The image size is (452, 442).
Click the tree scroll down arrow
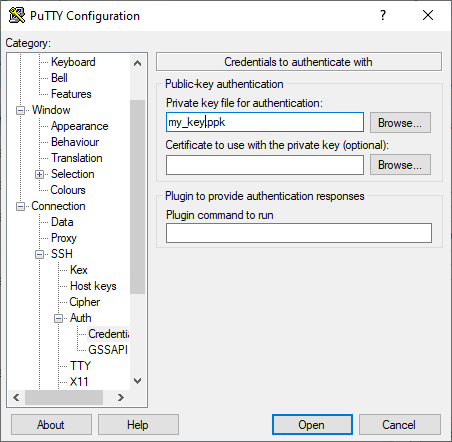137,381
